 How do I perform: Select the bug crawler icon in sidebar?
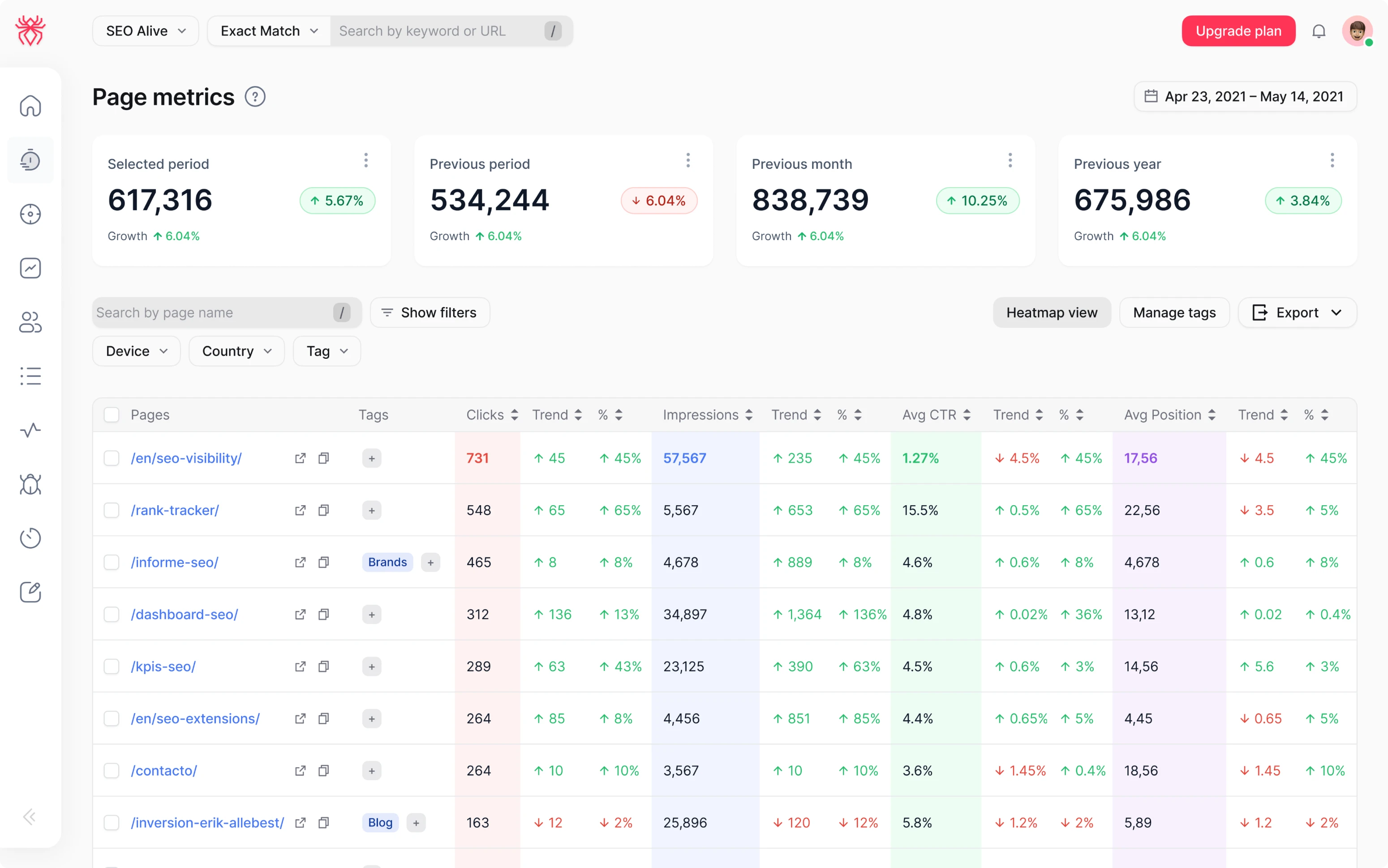30,485
